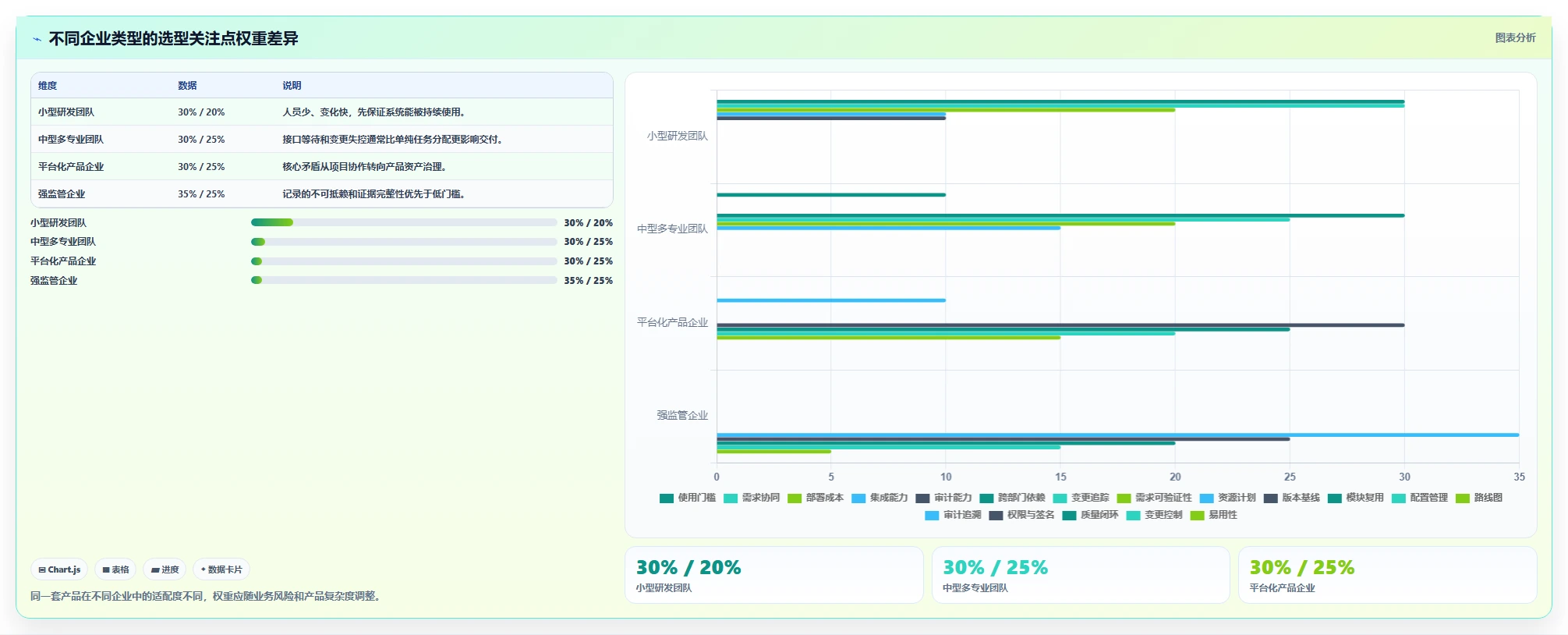Viewport: 1568px width, 635px height.
Task: Click the wave icon beside the panel title
Action: [x=37, y=39]
